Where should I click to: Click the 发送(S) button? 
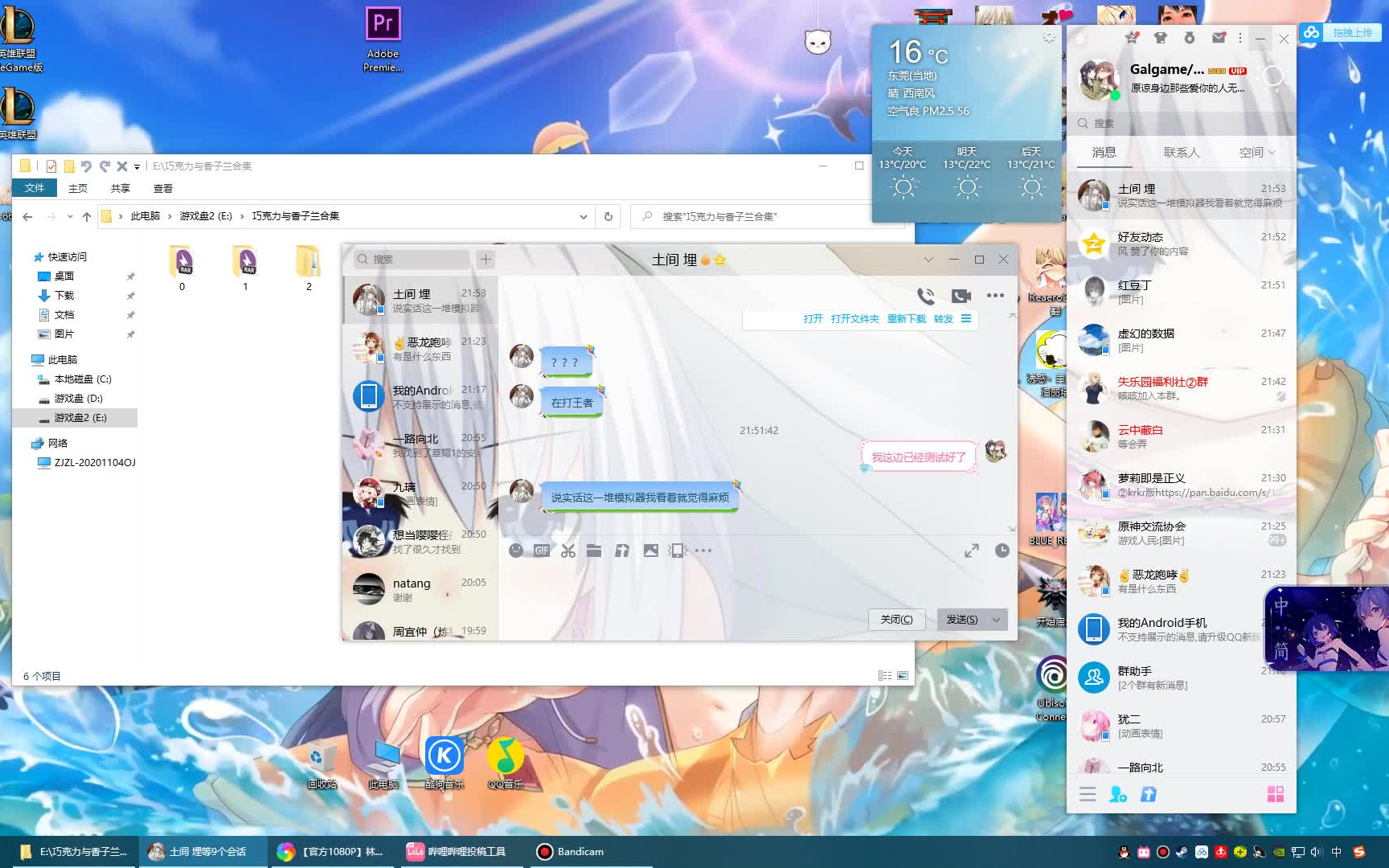pos(962,620)
